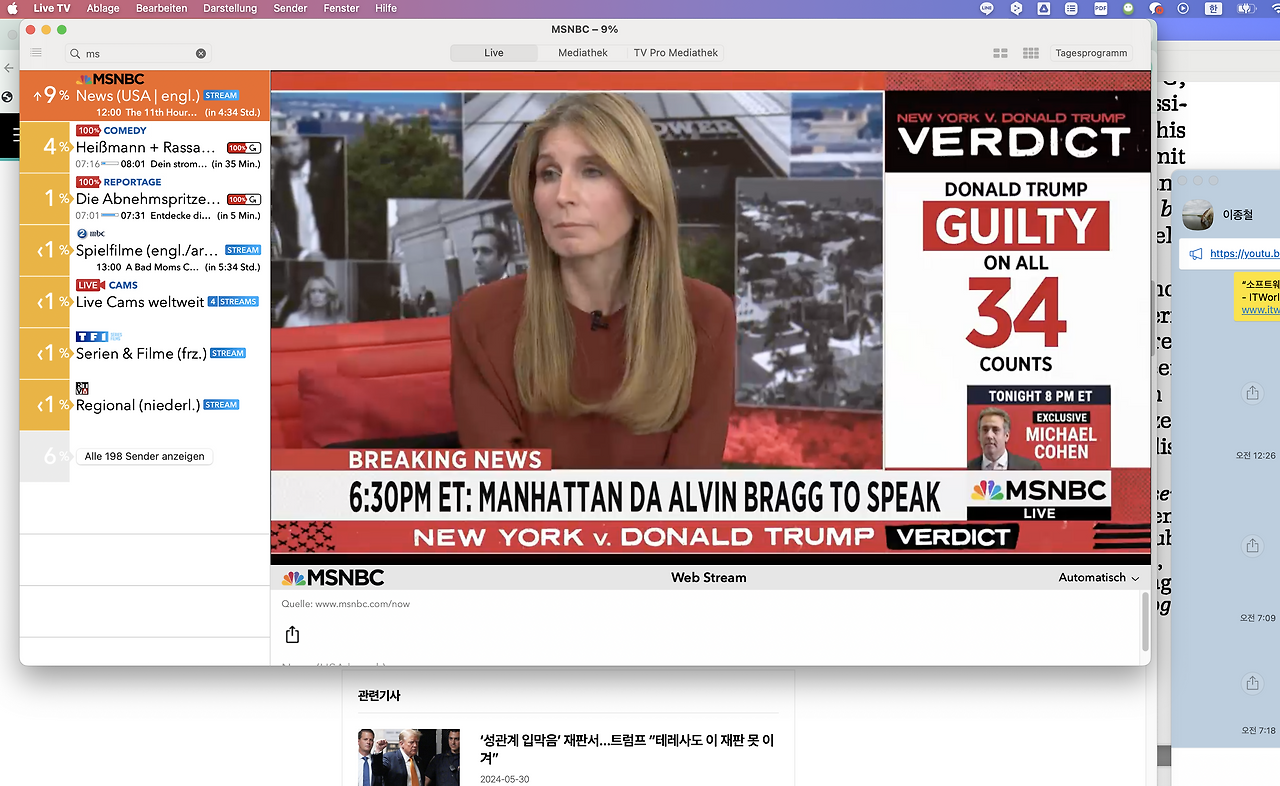This screenshot has width=1280, height=786.
Task: Open the Tagesprogramm view
Action: tap(1091, 53)
